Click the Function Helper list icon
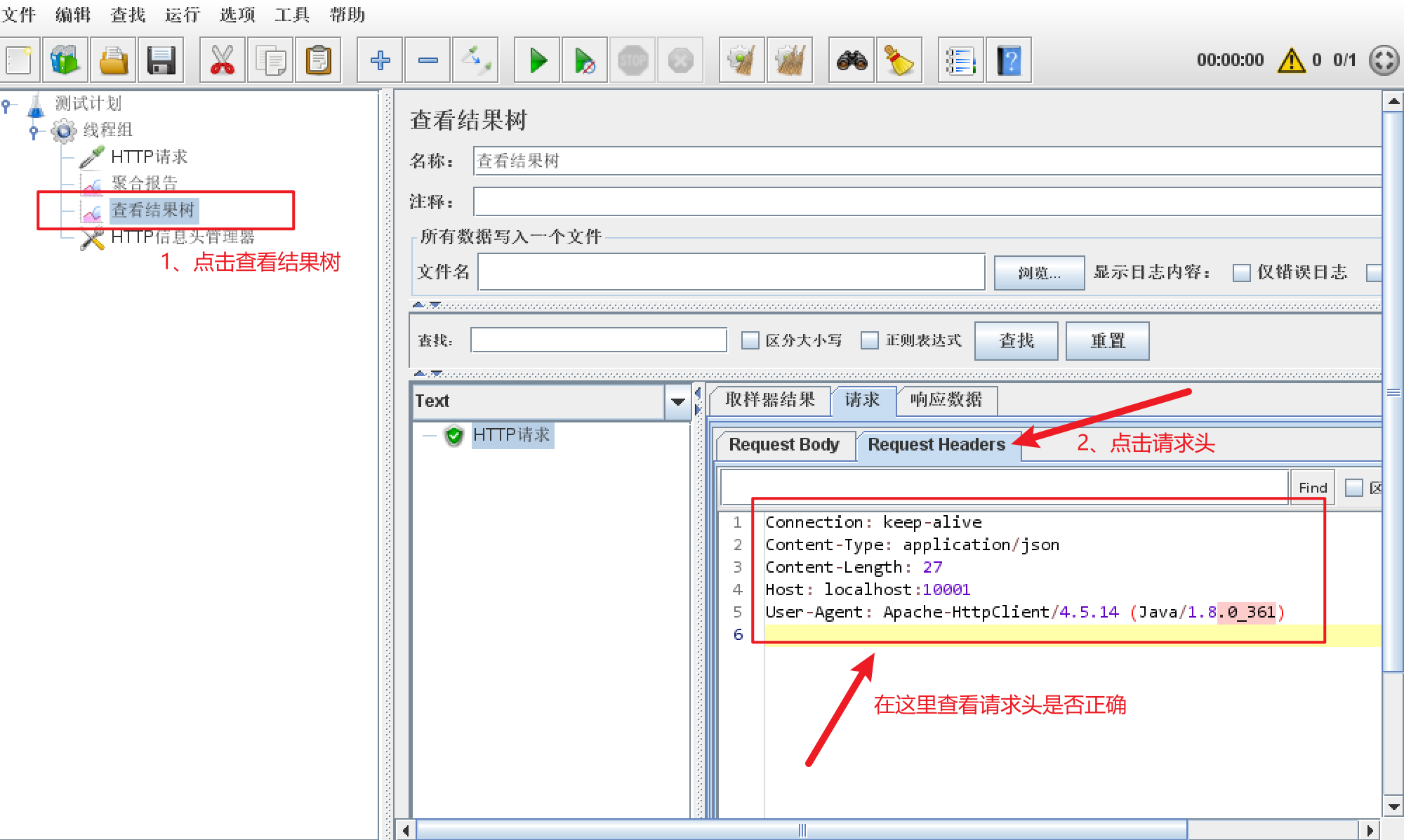Viewport: 1404px width, 840px height. 960,61
